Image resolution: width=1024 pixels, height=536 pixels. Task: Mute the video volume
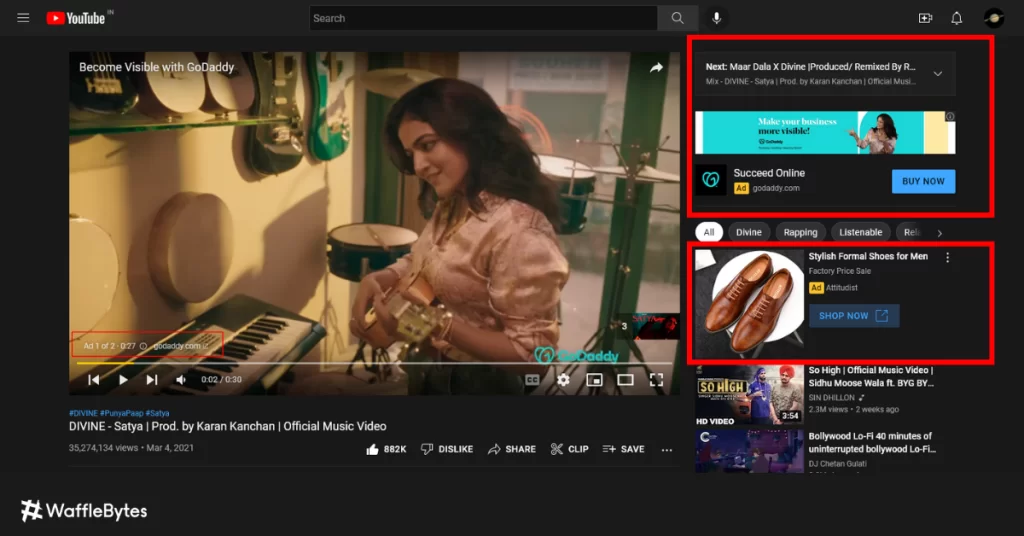pos(181,380)
